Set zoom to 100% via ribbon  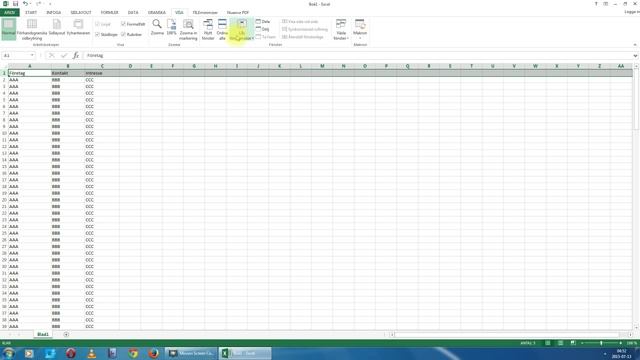(x=171, y=27)
